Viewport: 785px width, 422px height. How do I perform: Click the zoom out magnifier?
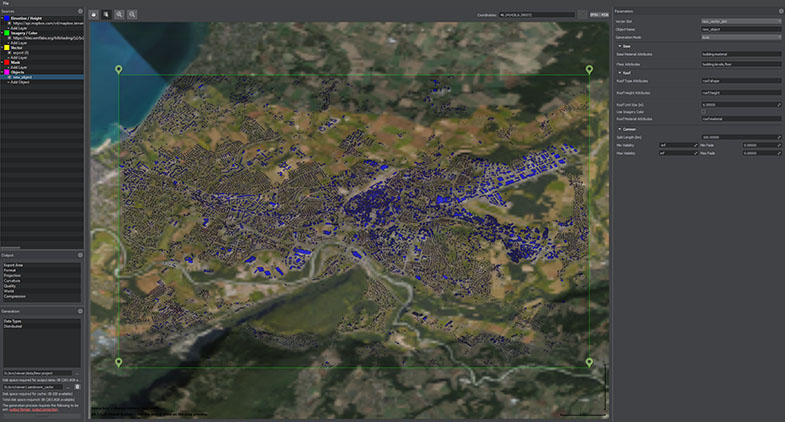point(132,15)
